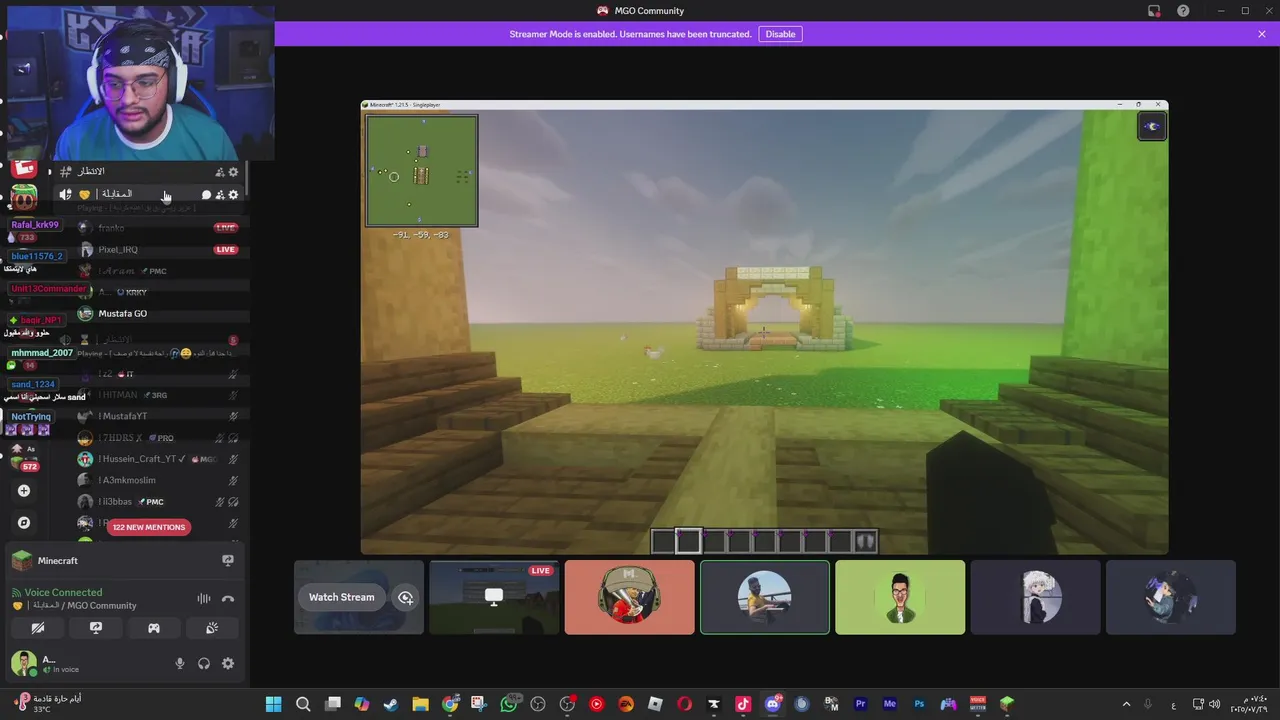
Task: Focus the speaking participant tile outlined green
Action: click(x=765, y=597)
